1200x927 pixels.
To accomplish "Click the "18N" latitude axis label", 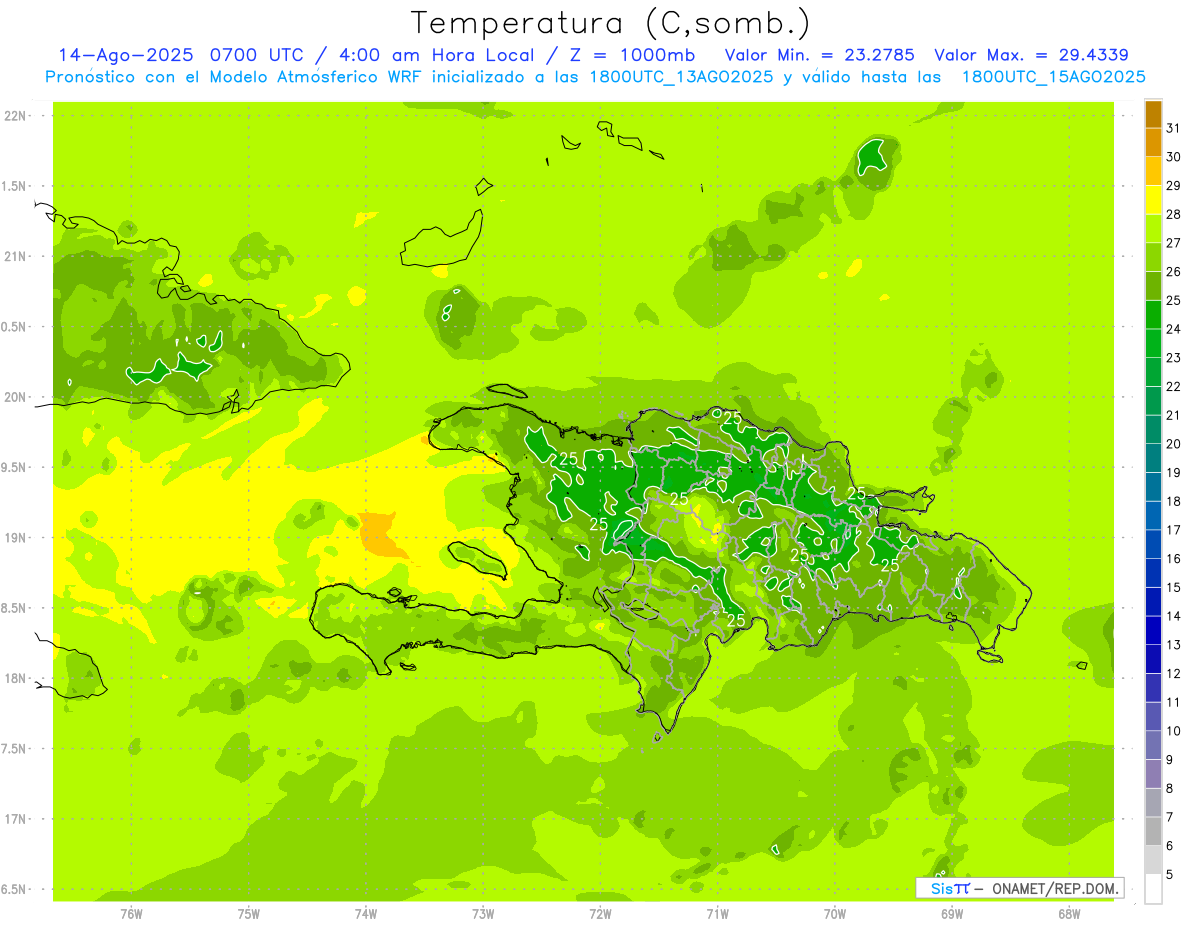I will click(15, 679).
